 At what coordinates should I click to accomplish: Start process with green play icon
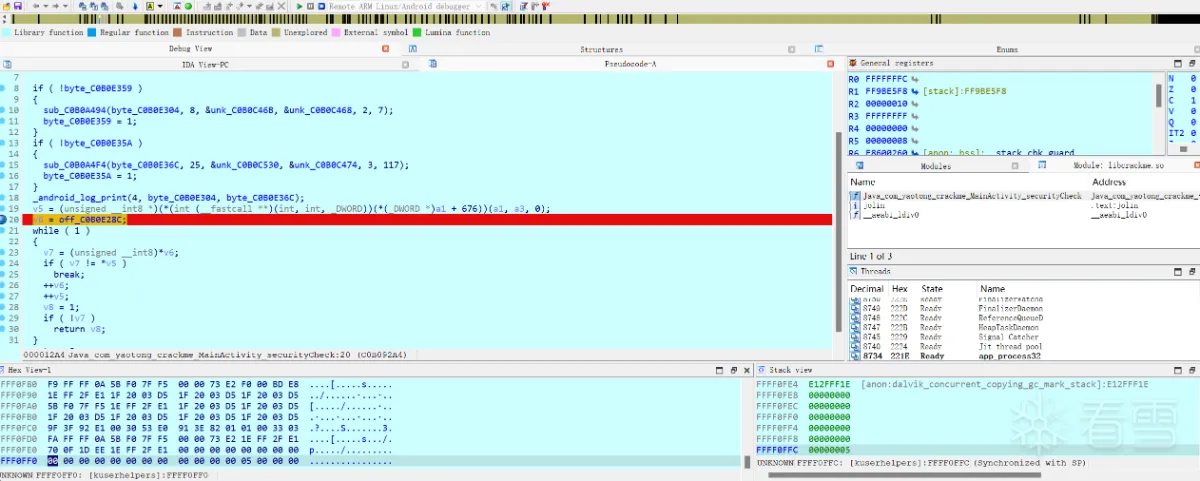point(299,6)
